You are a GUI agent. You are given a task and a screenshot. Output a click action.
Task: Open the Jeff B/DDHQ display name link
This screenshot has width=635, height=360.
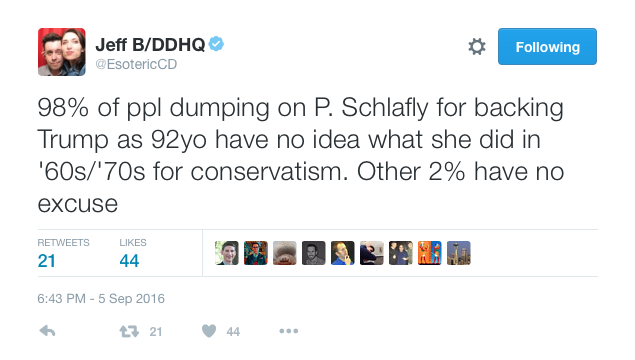pyautogui.click(x=150, y=45)
